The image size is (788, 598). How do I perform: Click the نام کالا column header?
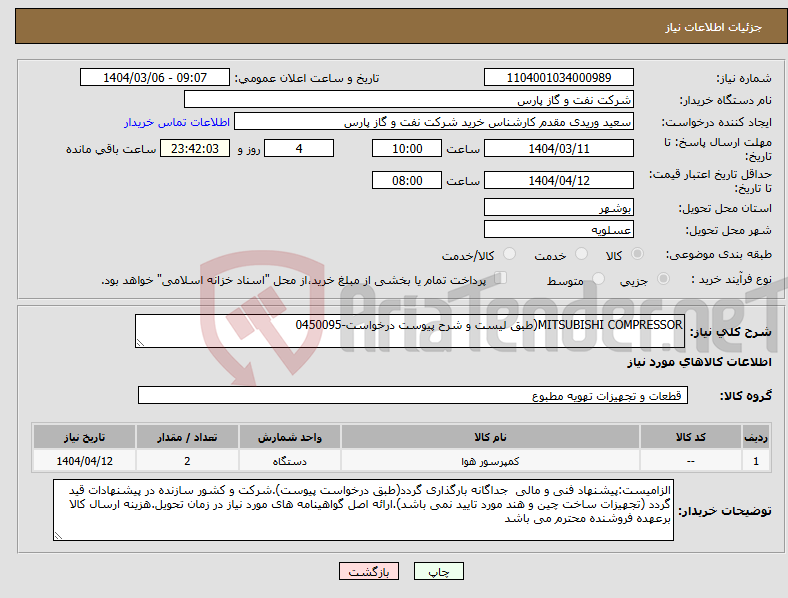coord(490,437)
